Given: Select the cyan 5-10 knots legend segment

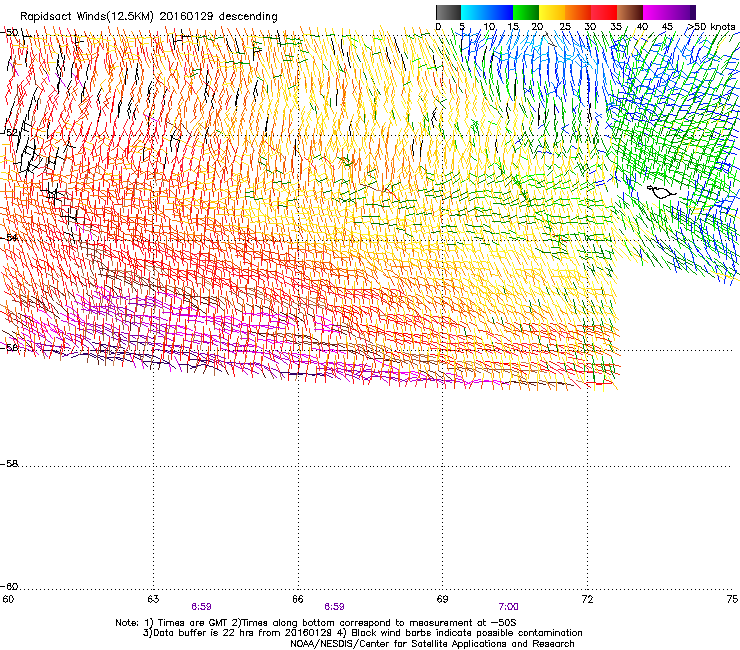Looking at the screenshot, I should click(474, 12).
